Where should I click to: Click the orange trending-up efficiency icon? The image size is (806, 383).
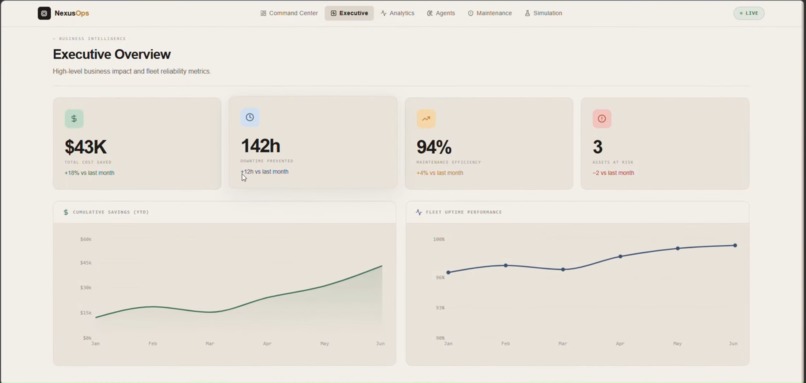point(426,119)
